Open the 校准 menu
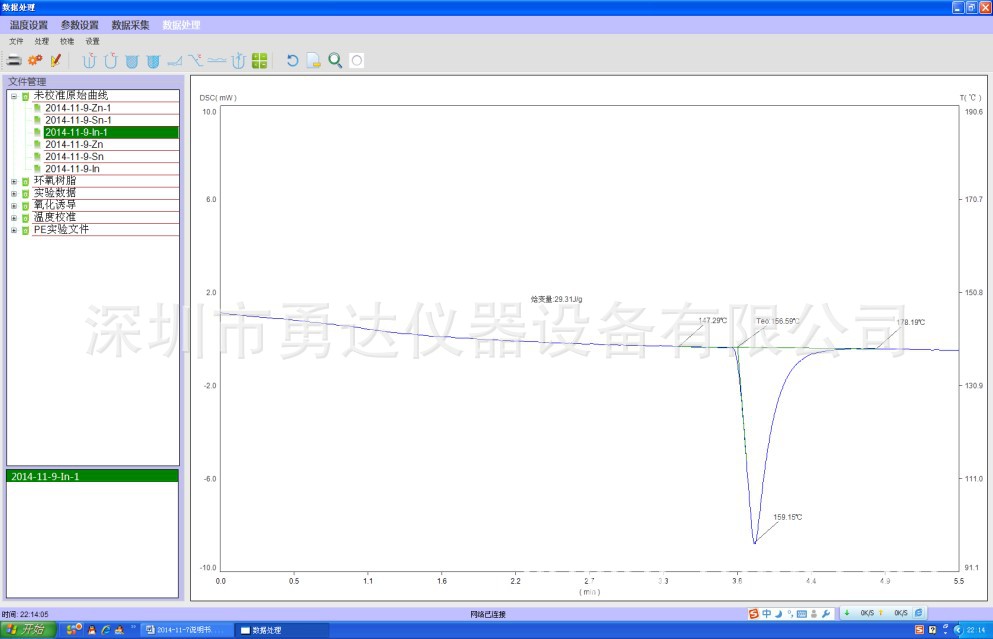 (x=67, y=42)
